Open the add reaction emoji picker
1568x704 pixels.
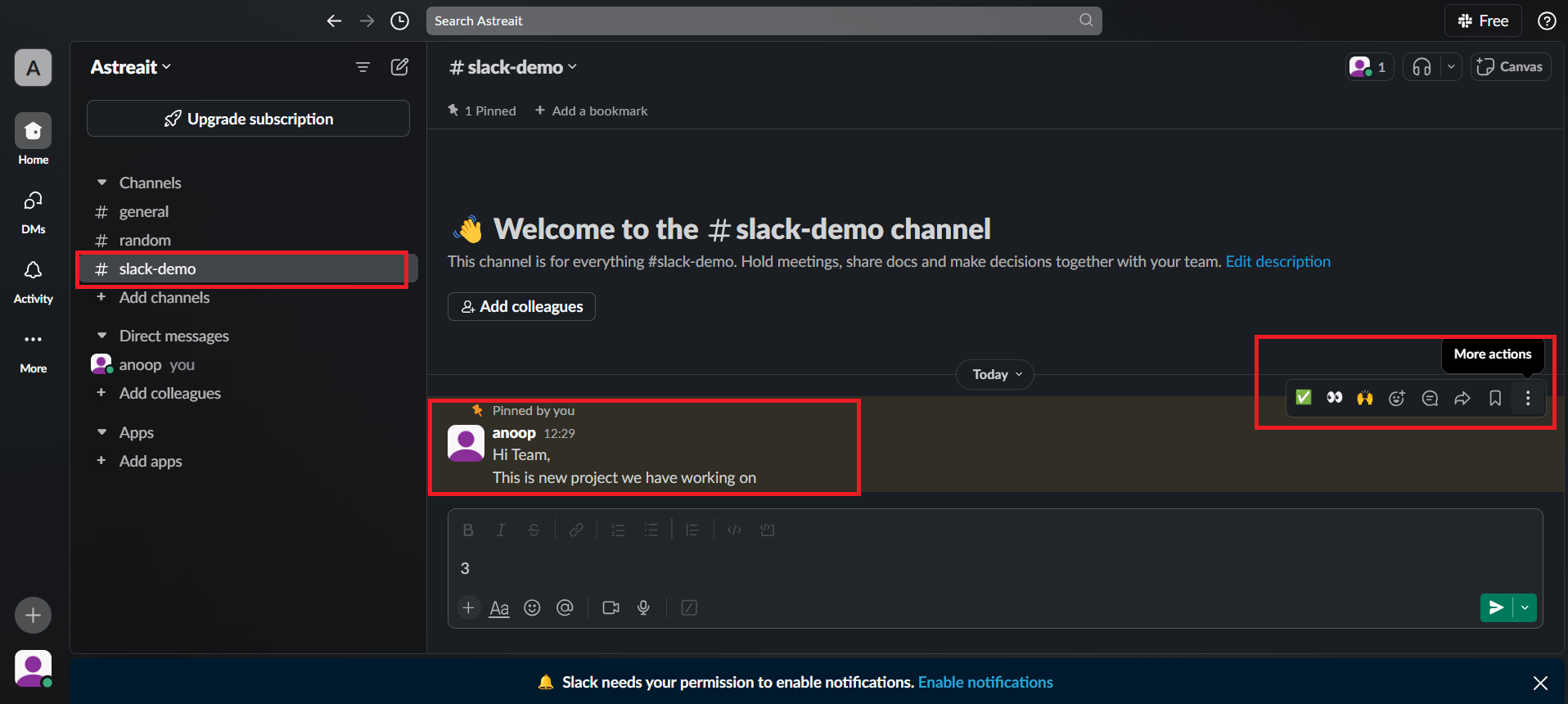click(x=1397, y=398)
